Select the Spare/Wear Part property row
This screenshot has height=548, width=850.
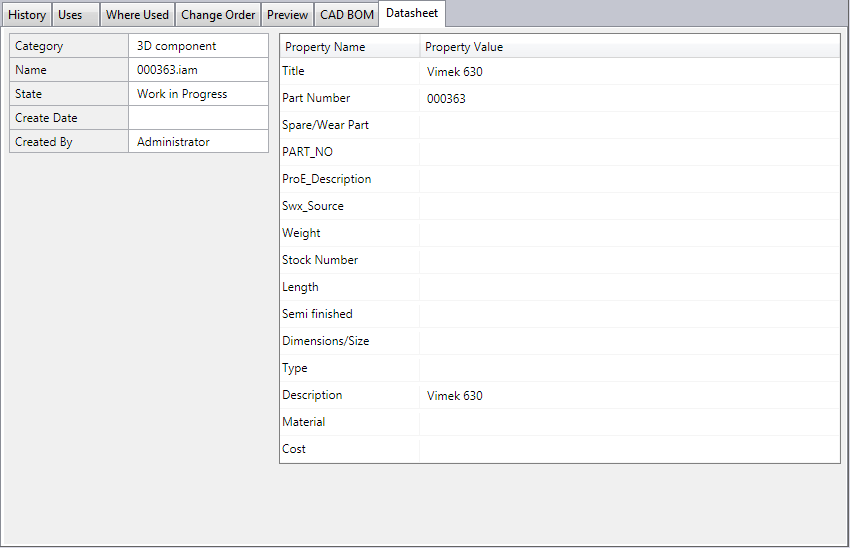[x=560, y=125]
